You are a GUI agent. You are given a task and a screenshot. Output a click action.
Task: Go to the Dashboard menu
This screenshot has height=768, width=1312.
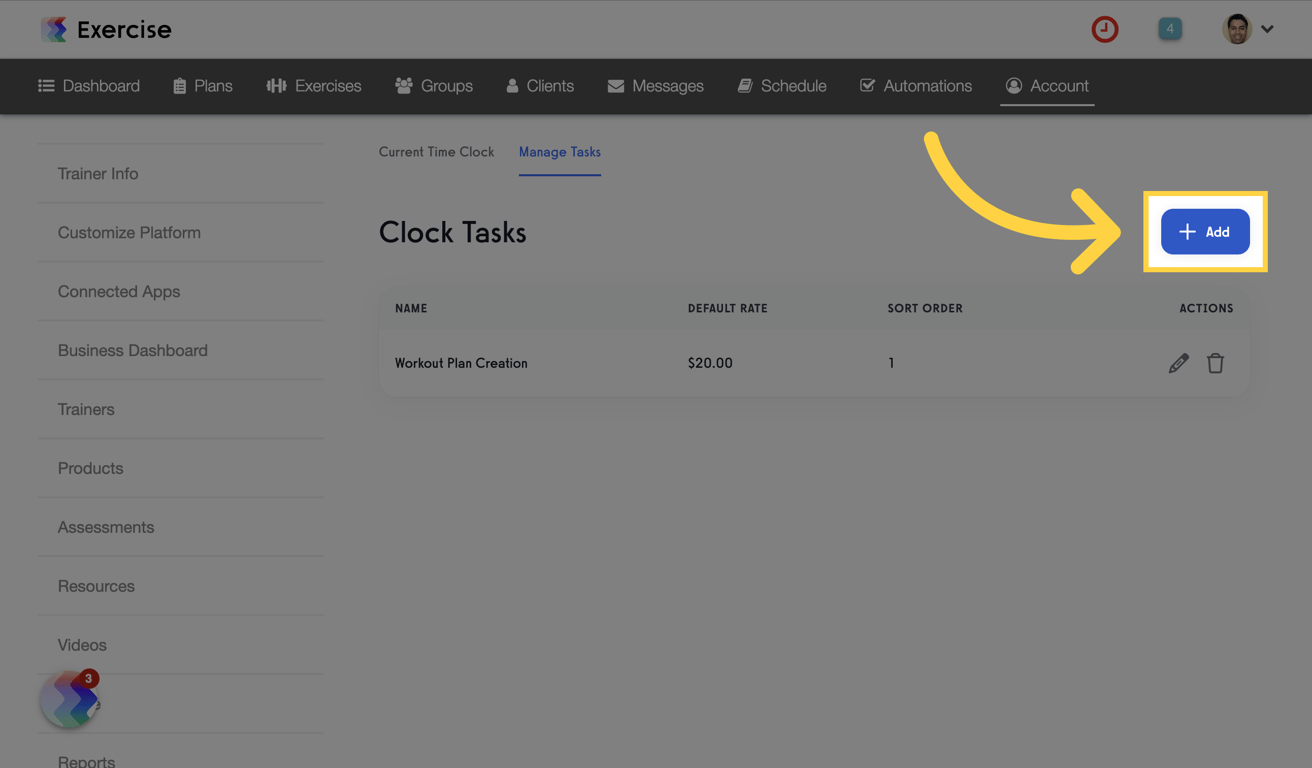[89, 86]
